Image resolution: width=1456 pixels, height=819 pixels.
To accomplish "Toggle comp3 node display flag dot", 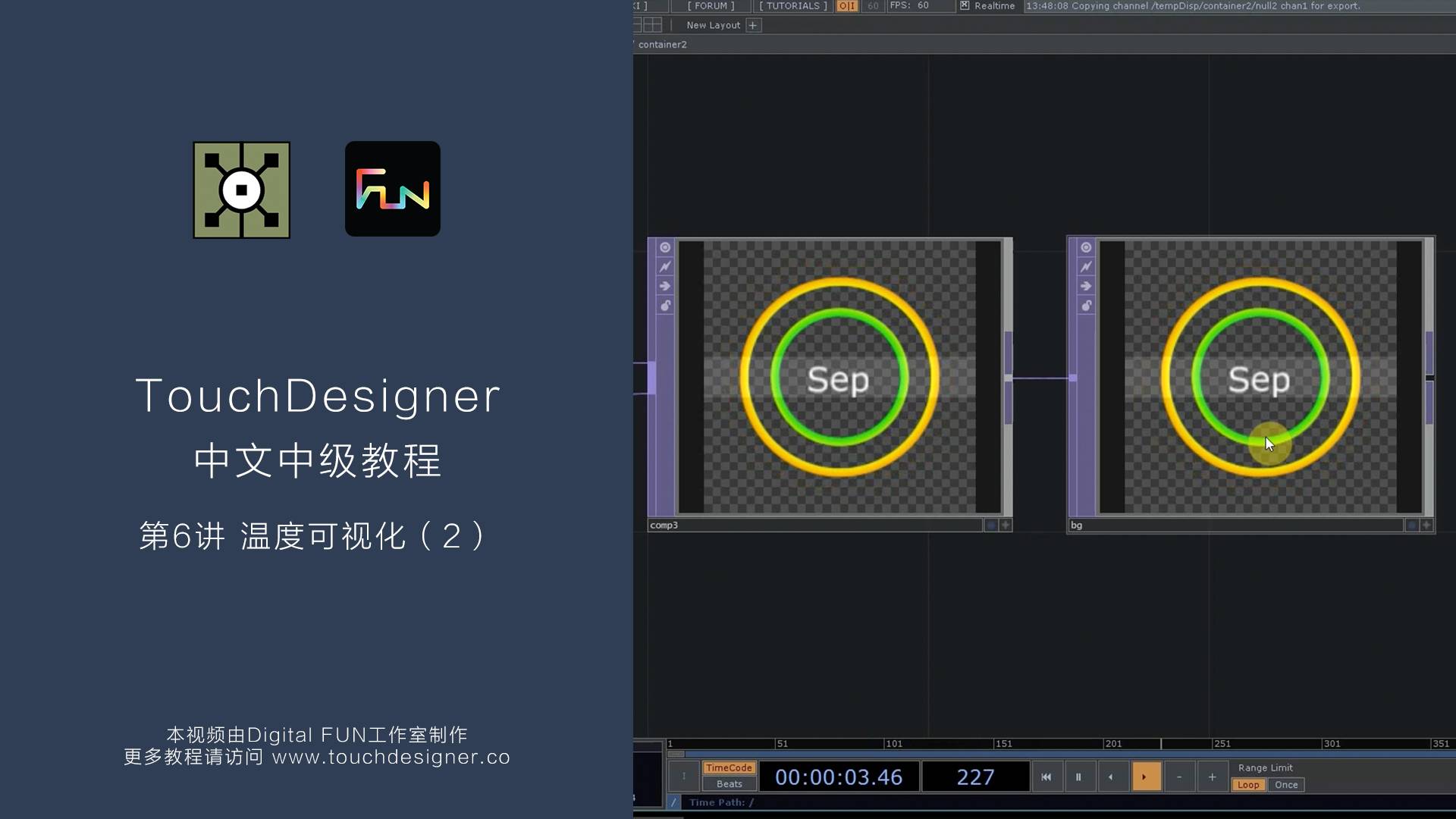I will pos(990,525).
